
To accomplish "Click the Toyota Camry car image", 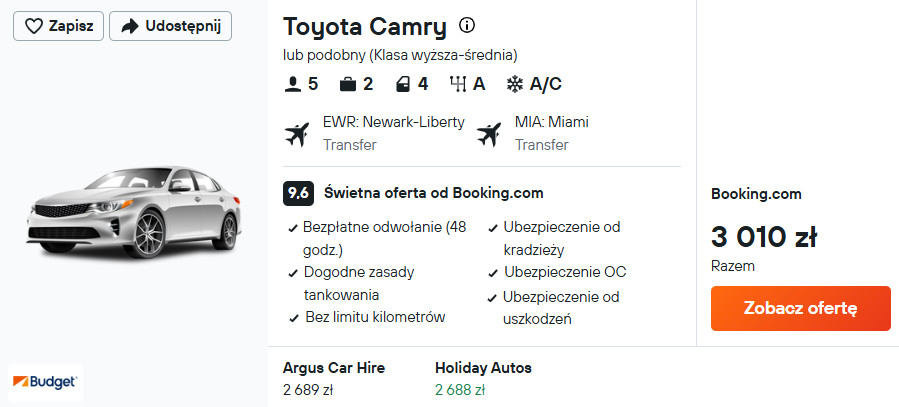I will [132, 212].
